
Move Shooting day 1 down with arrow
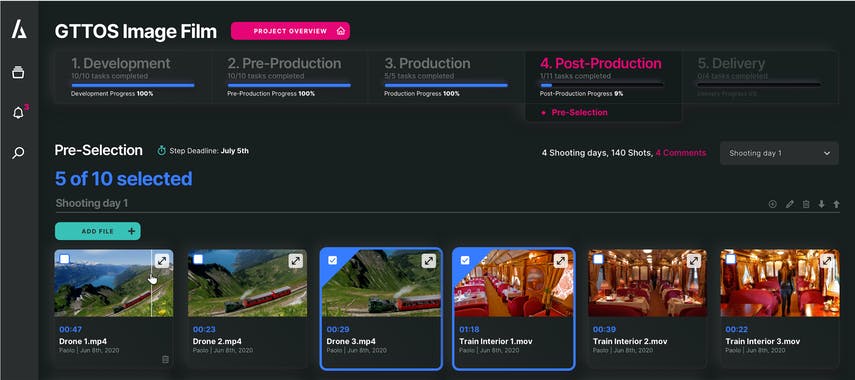pyautogui.click(x=821, y=204)
